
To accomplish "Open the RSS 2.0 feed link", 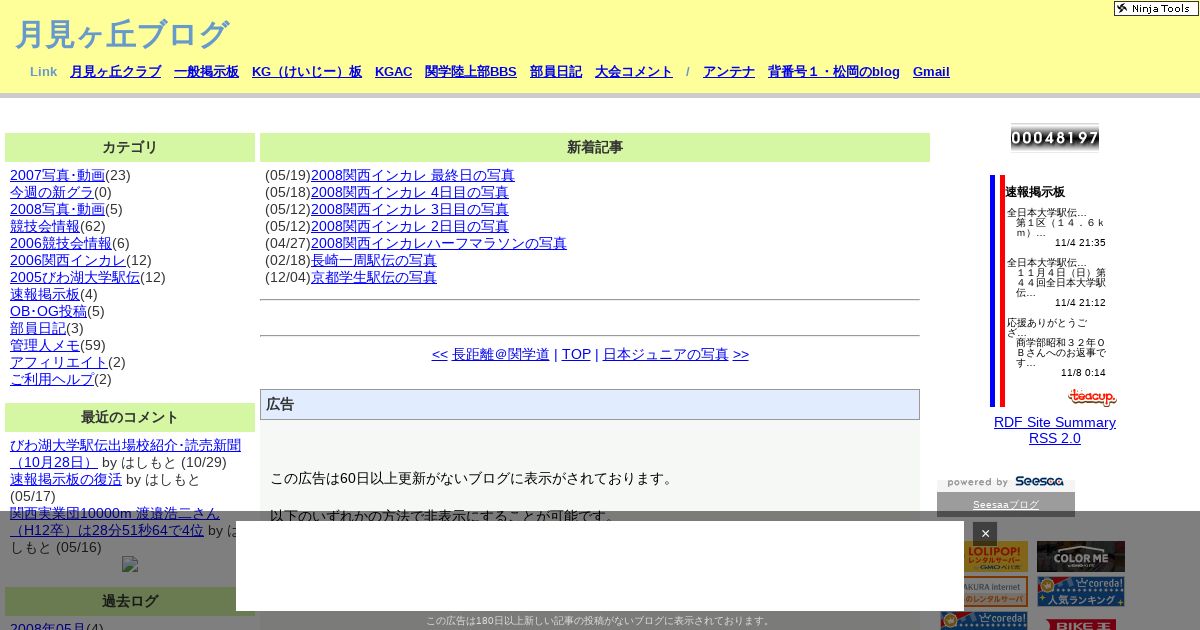I will [x=1055, y=438].
